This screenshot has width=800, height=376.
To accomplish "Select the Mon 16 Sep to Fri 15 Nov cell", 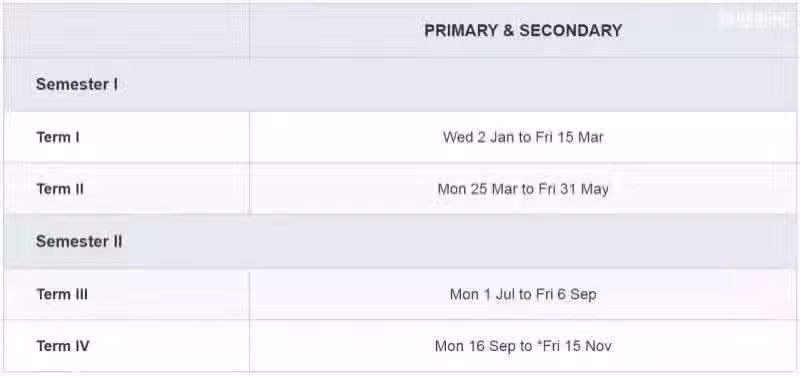I will 523,346.
